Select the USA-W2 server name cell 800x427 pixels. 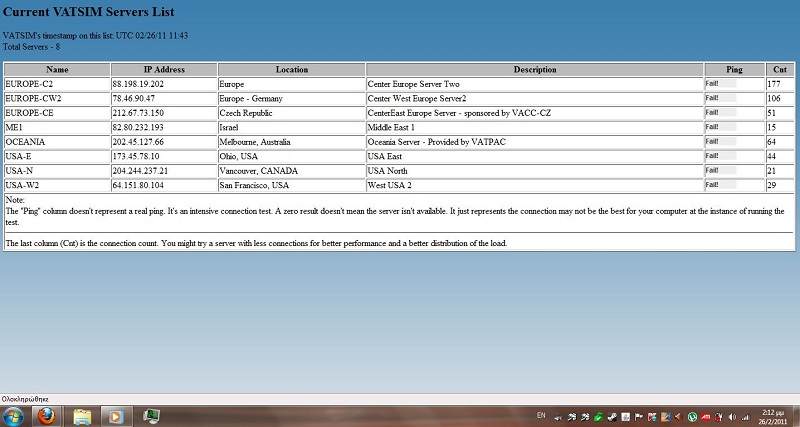click(57, 185)
